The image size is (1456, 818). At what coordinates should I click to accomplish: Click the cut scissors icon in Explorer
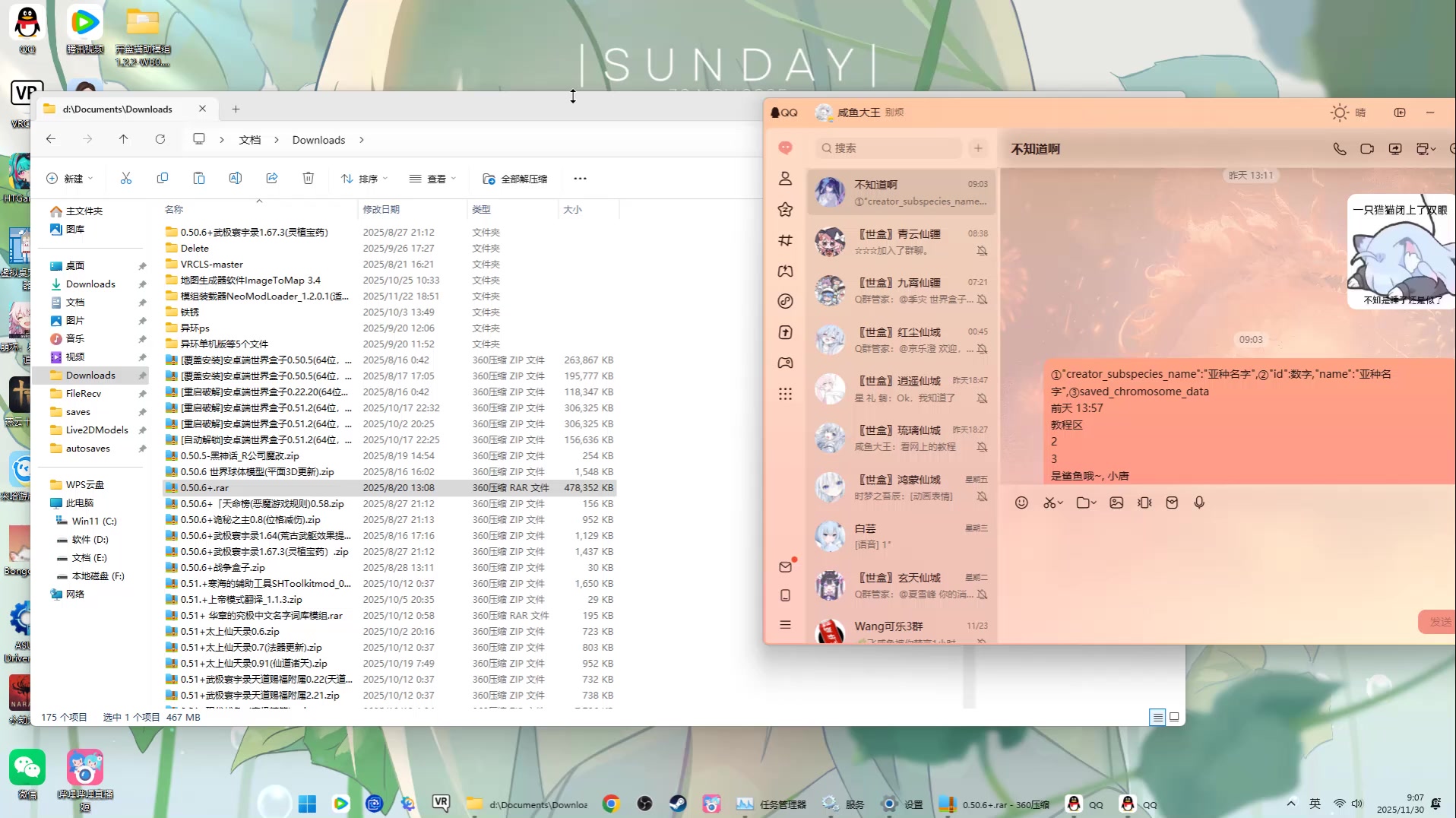pos(126,179)
